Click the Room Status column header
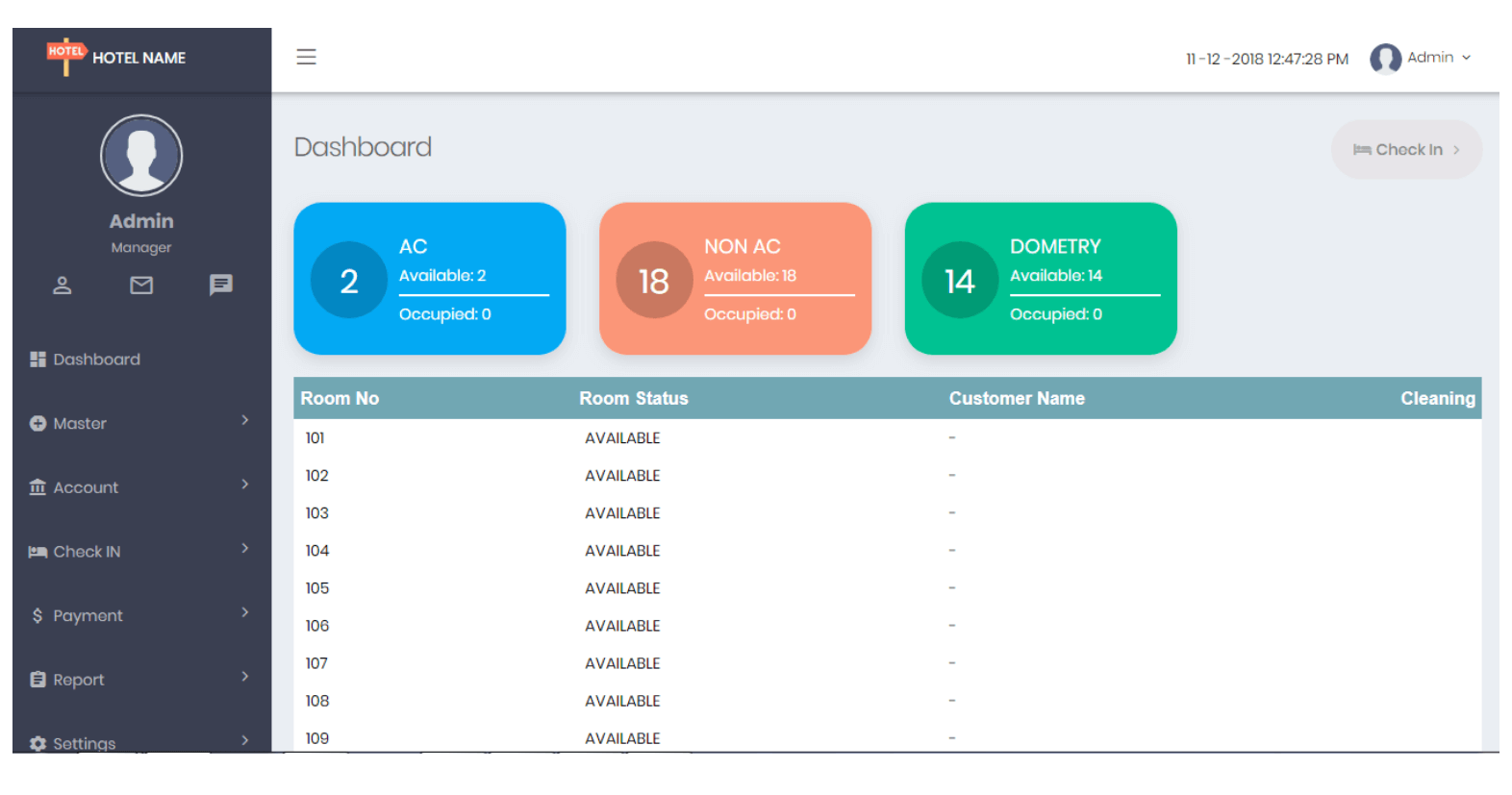This screenshot has height=795, width=1512. pos(633,398)
